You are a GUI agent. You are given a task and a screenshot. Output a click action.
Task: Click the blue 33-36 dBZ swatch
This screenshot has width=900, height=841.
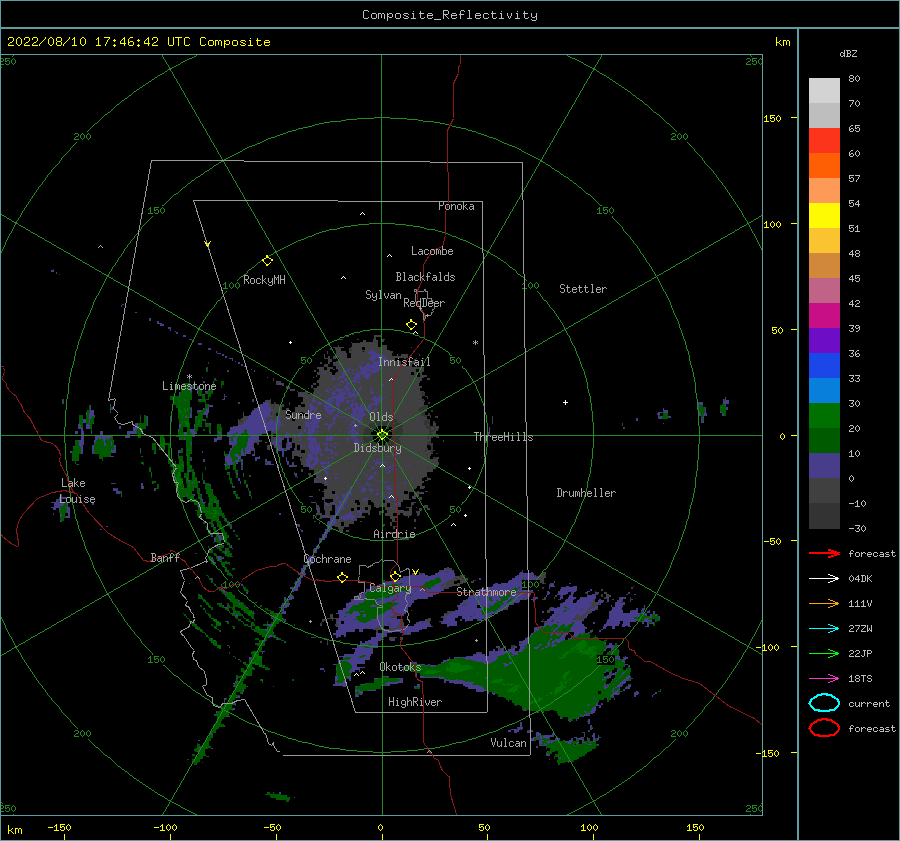coord(824,365)
